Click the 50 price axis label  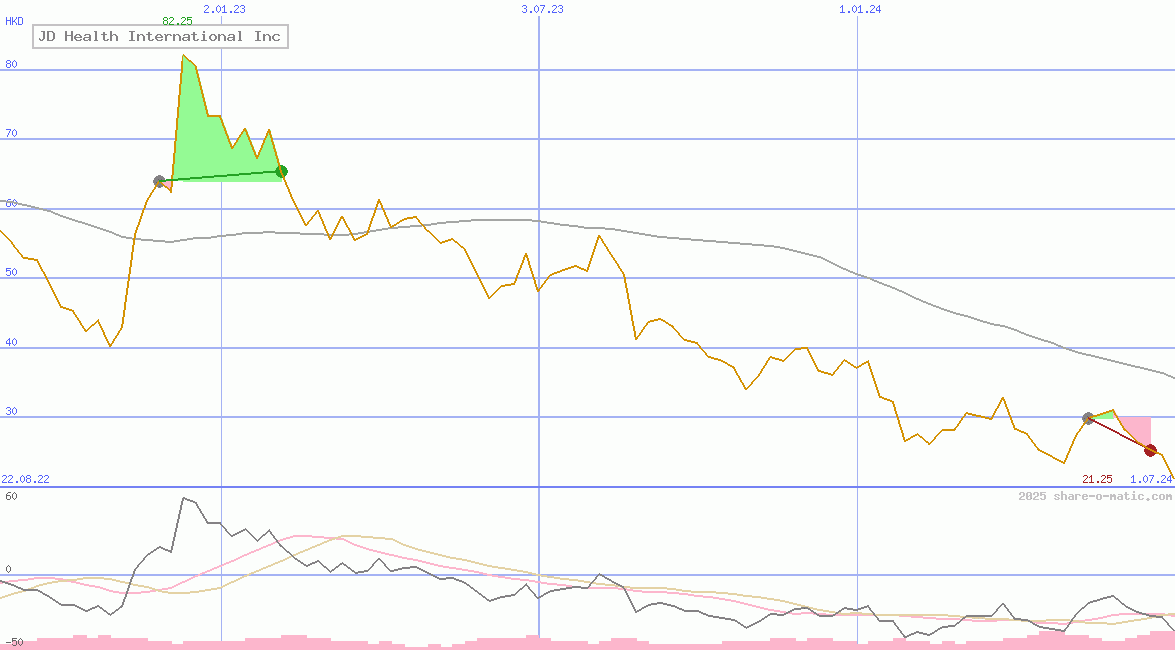click(11, 273)
